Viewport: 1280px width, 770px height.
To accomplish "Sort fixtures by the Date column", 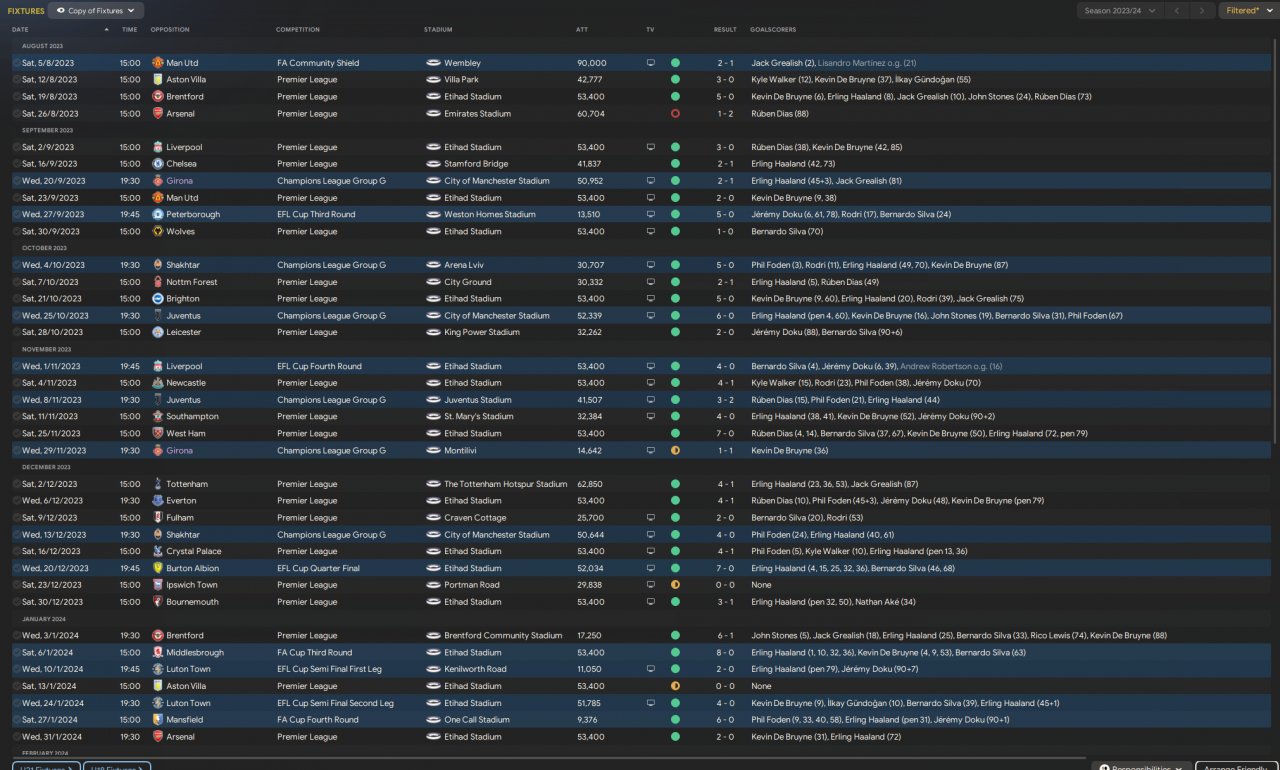I will (x=21, y=30).
